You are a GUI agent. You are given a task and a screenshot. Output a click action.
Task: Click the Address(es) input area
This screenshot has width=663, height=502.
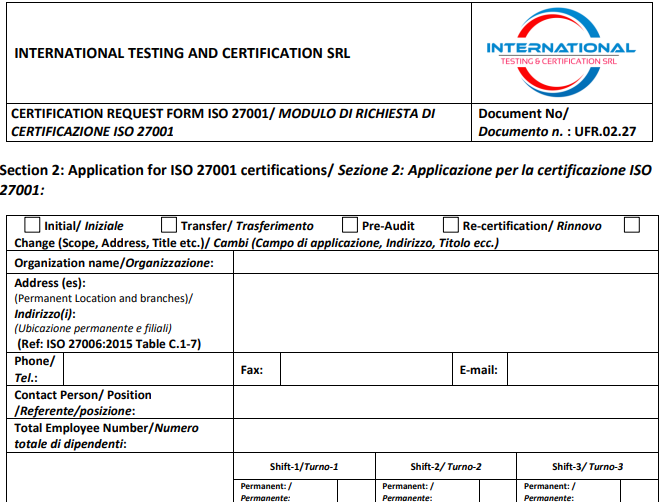pos(446,313)
